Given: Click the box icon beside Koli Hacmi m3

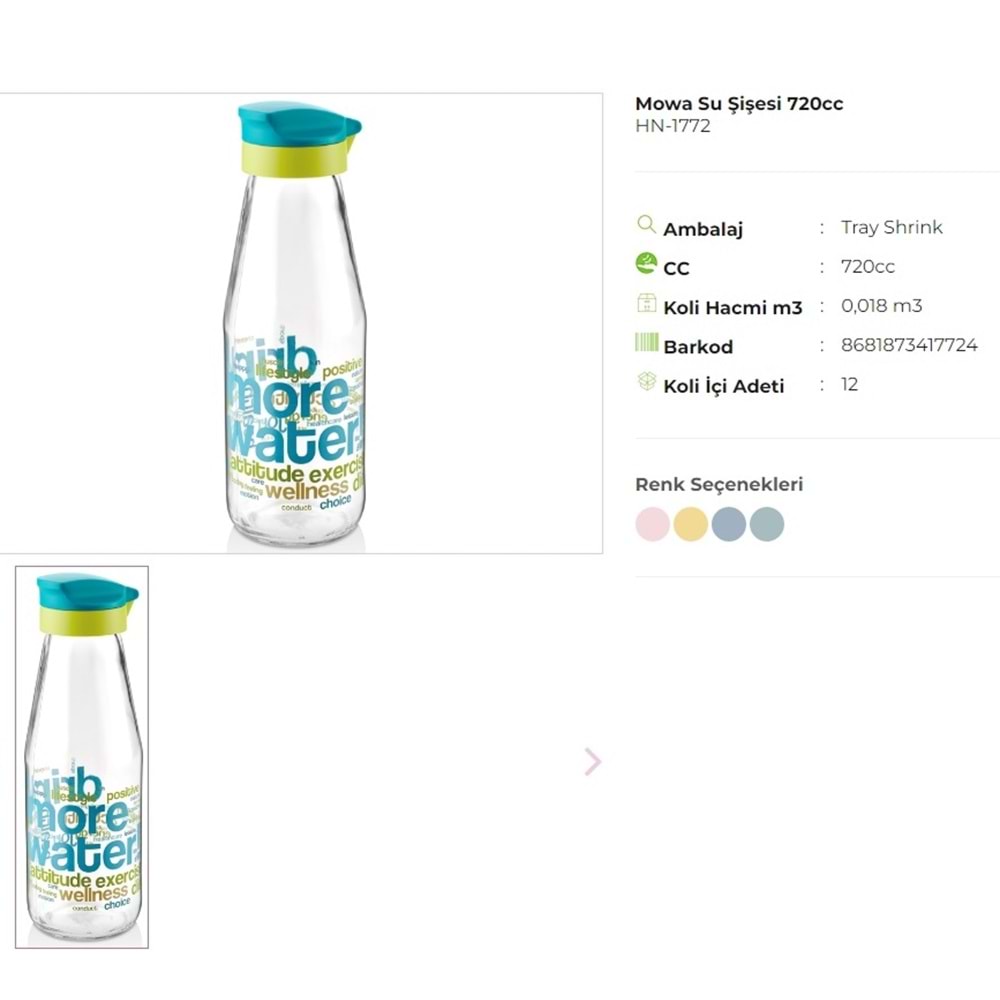Looking at the screenshot, I should (x=646, y=303).
